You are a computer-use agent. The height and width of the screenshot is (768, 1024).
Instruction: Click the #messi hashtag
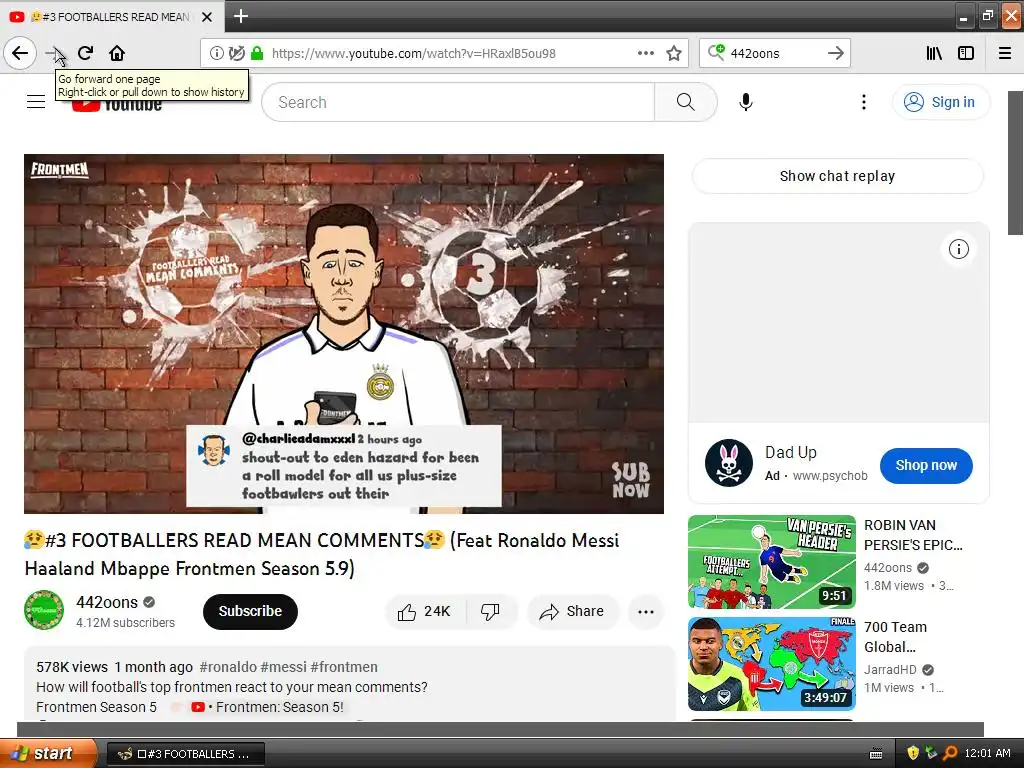point(283,667)
